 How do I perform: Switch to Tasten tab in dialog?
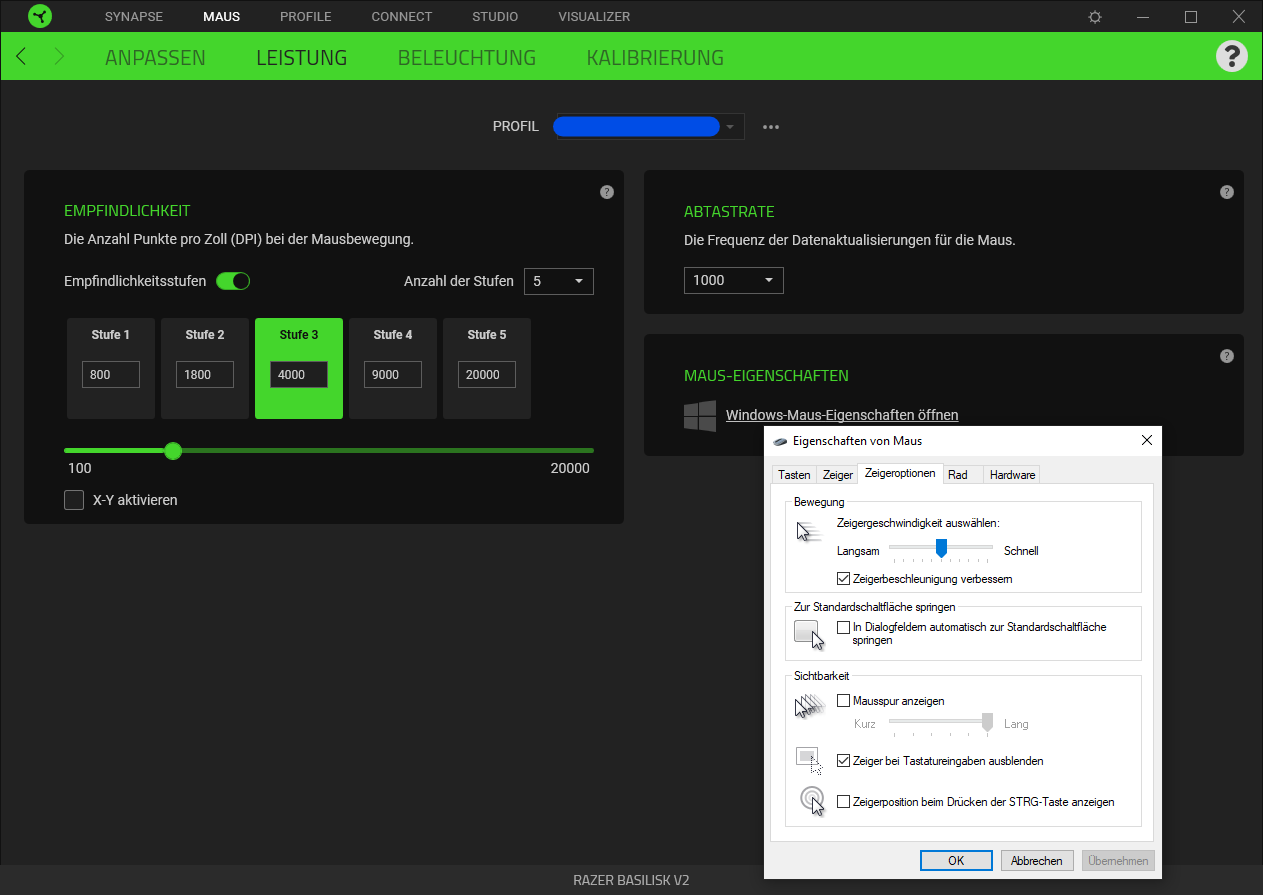point(795,475)
